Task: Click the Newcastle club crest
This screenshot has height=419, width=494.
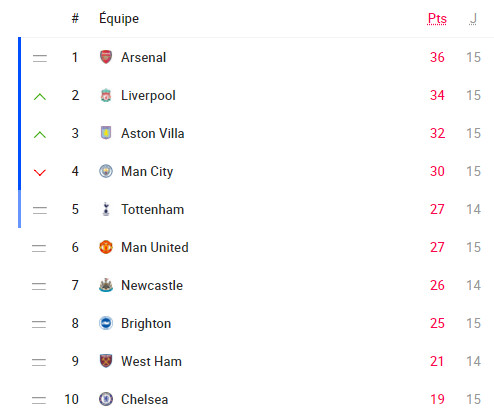Action: coord(106,285)
